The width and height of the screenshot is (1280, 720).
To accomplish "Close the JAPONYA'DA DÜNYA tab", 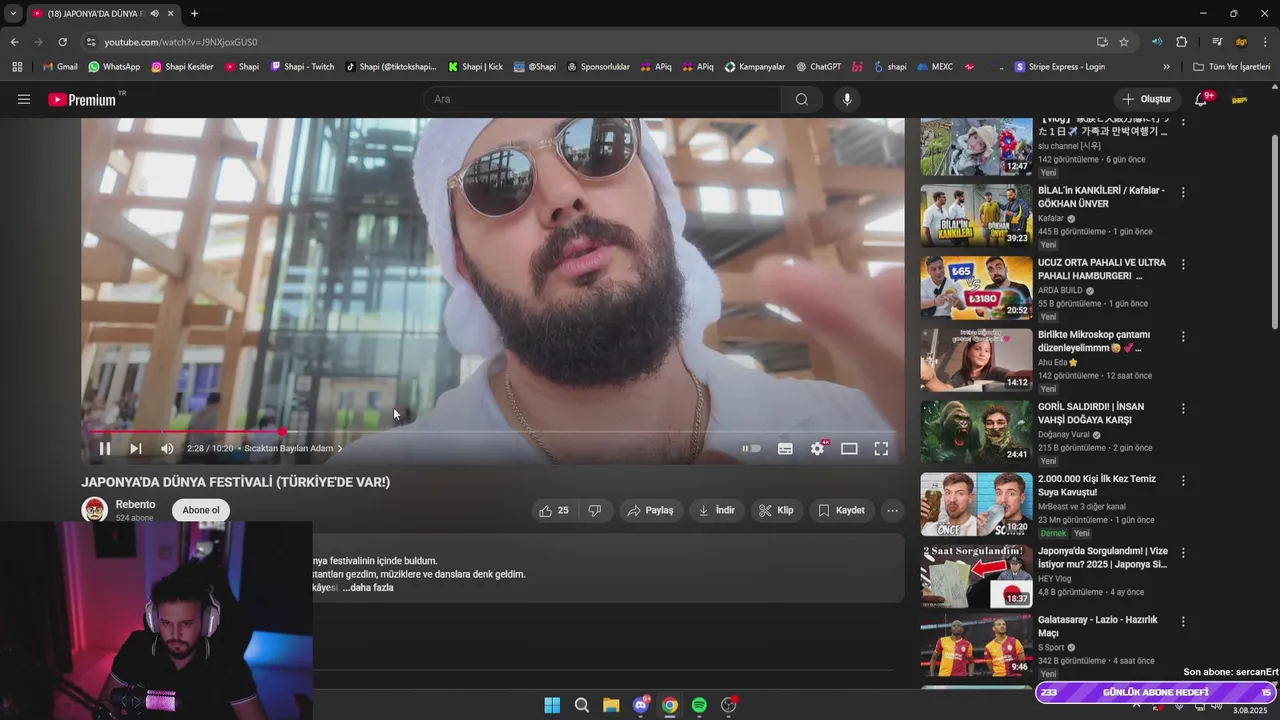I will (x=171, y=13).
